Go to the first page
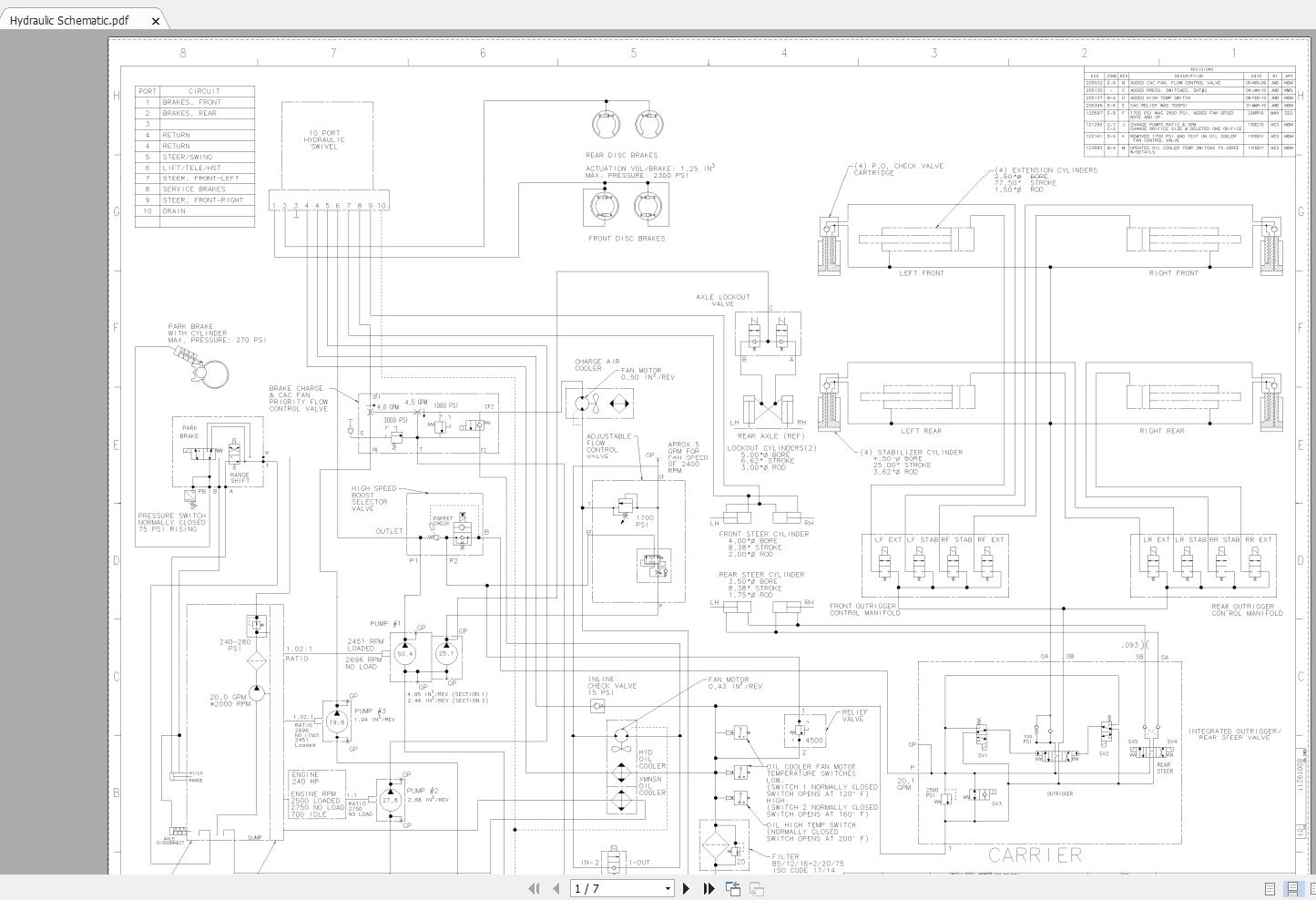The image size is (1316, 900). (x=535, y=888)
